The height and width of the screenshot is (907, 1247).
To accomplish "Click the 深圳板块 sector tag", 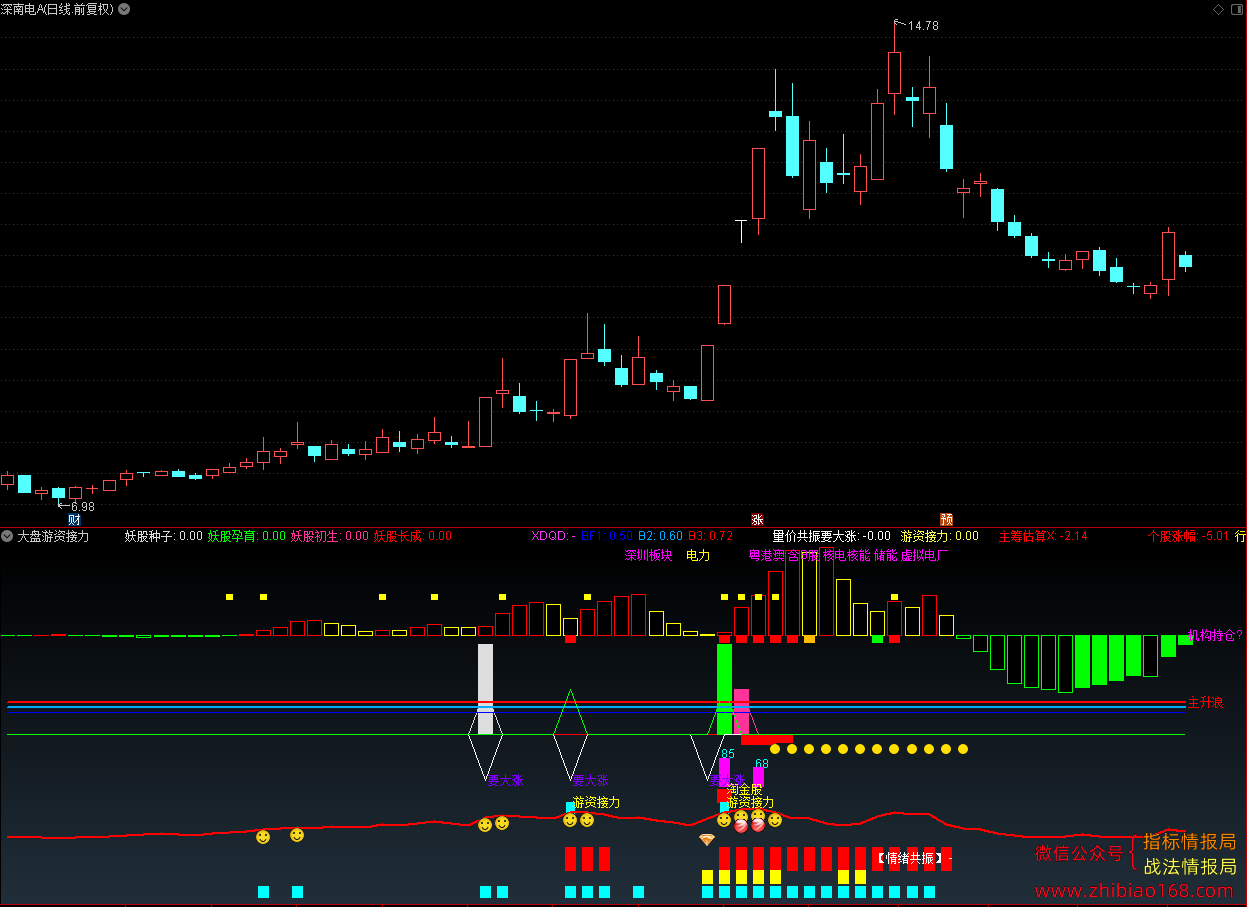I will 649,555.
